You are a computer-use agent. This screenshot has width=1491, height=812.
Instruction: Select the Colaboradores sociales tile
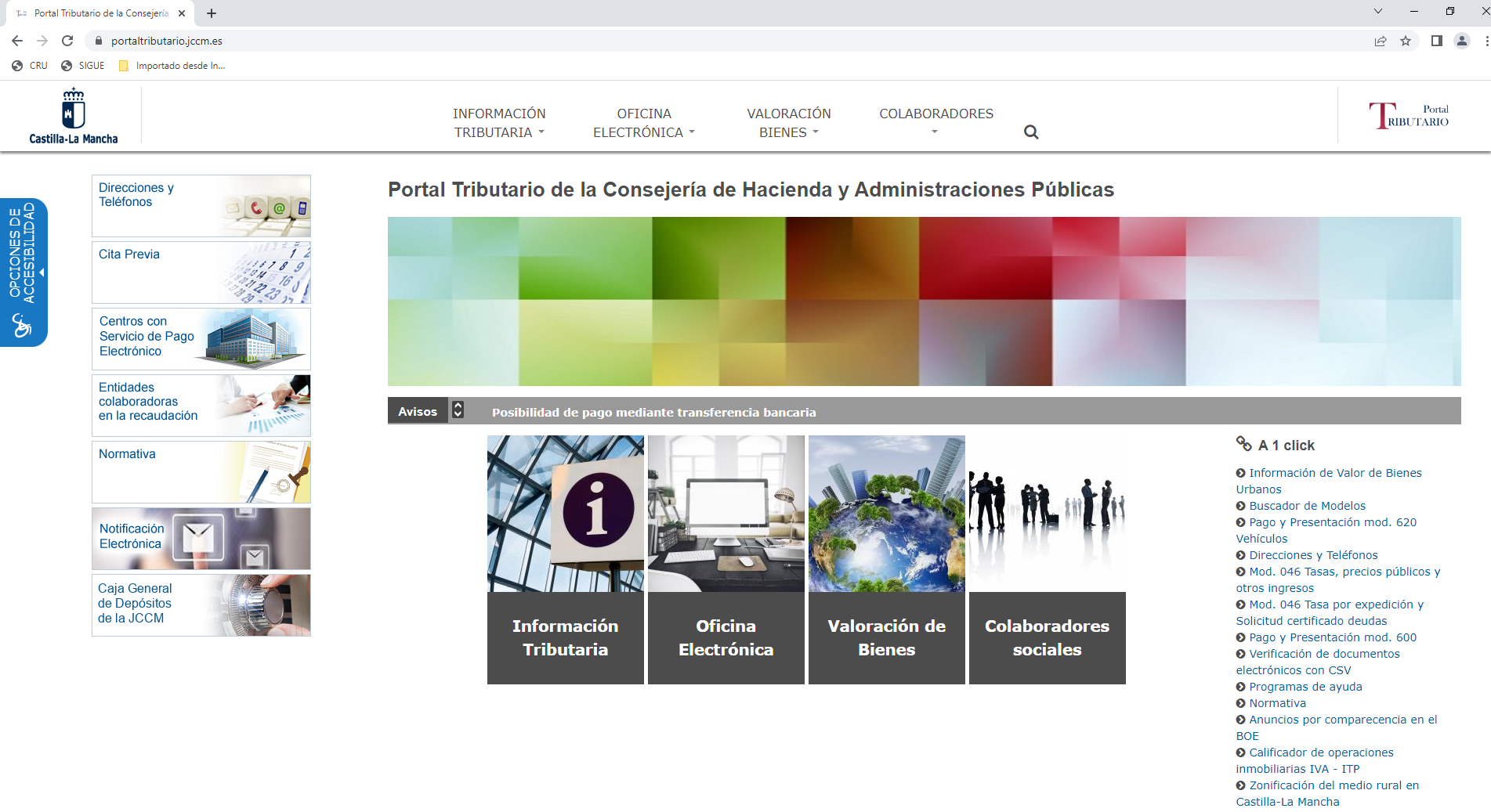click(x=1047, y=560)
